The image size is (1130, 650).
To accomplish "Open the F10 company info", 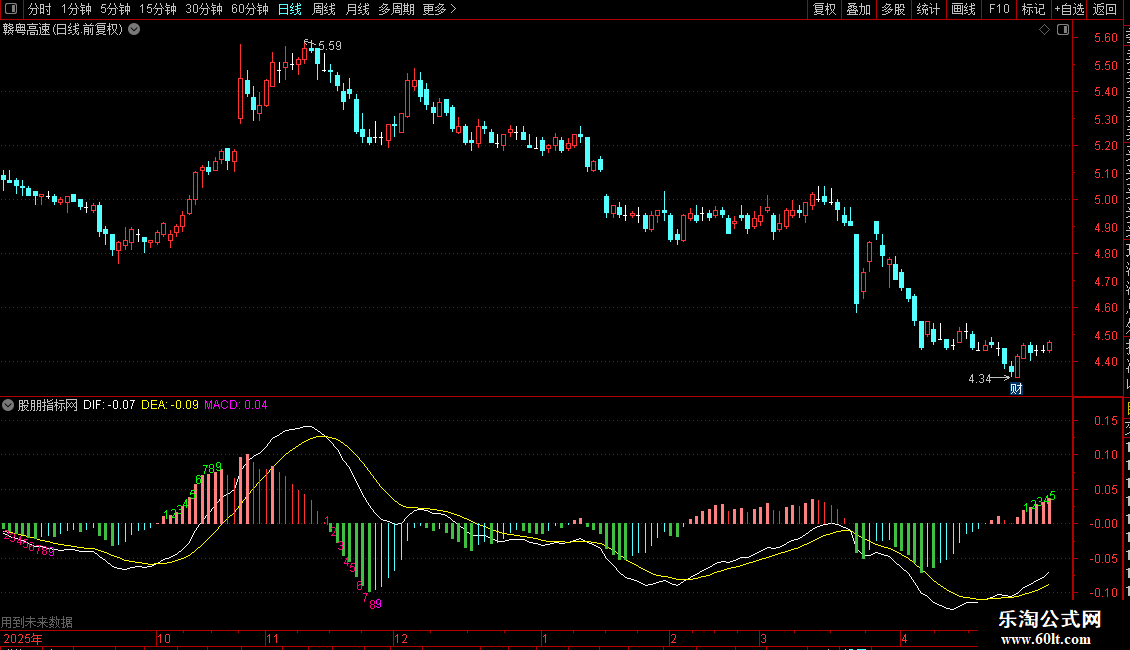I will click(999, 9).
